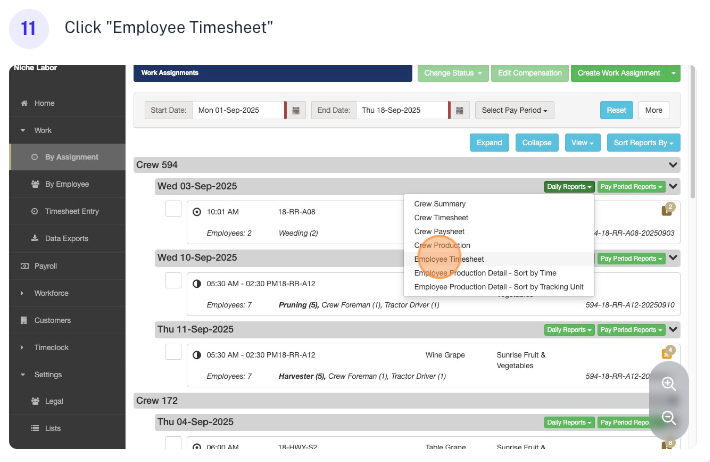
Task: Select the Wed 10-Sep Pruning assignment checkbox
Action: (173, 281)
